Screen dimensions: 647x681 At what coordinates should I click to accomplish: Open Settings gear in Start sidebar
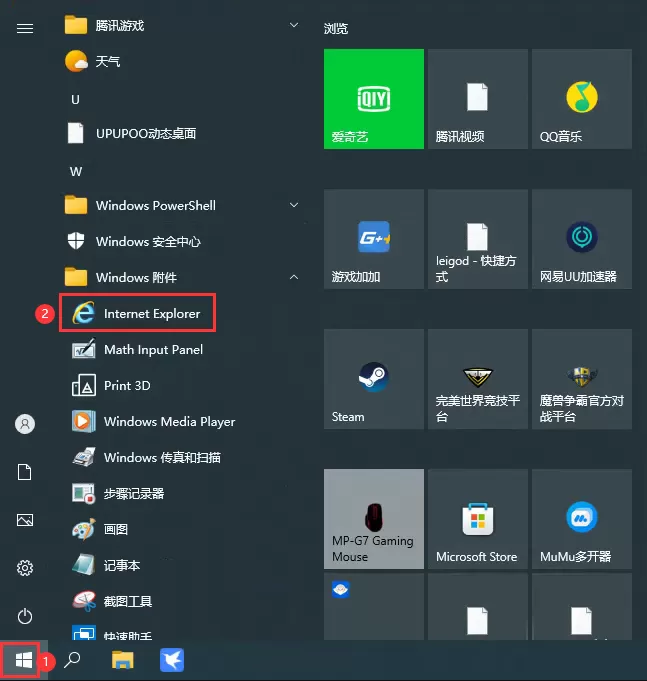(x=25, y=568)
